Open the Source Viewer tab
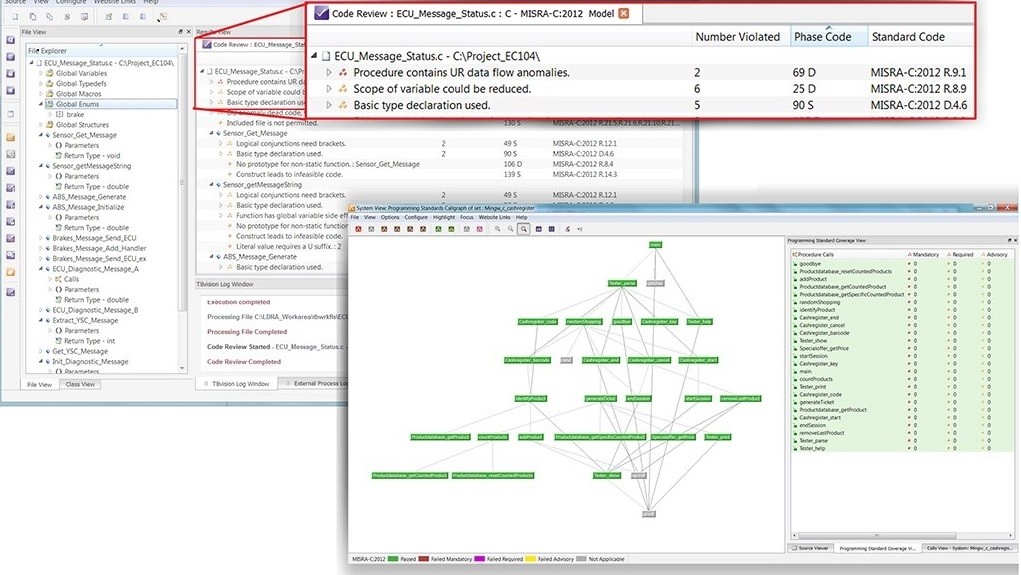The image size is (1021, 575). (810, 548)
